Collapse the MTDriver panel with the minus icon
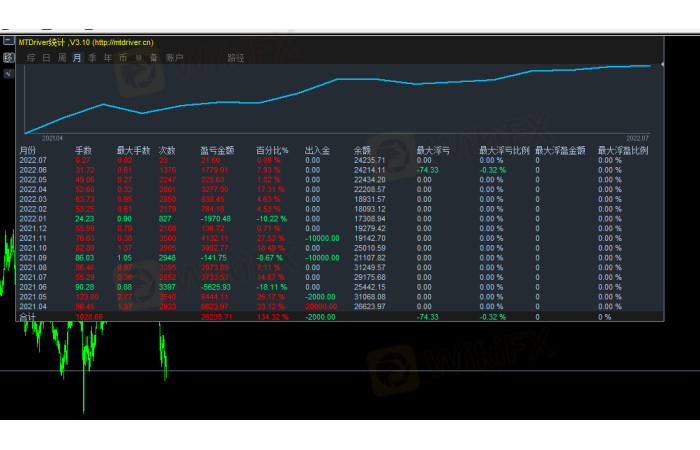 (8, 41)
